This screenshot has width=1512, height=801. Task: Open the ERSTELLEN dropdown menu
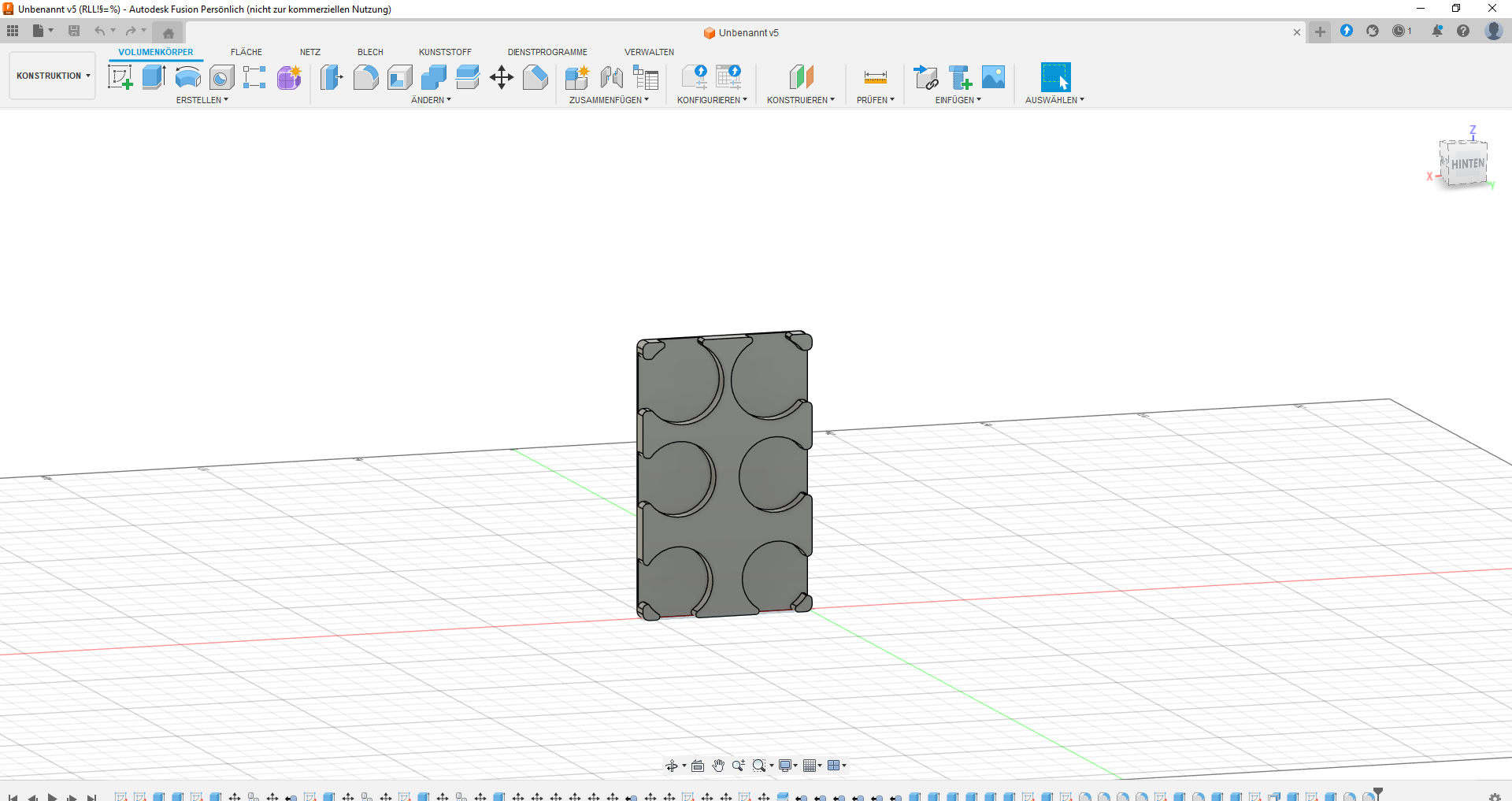[x=202, y=100]
